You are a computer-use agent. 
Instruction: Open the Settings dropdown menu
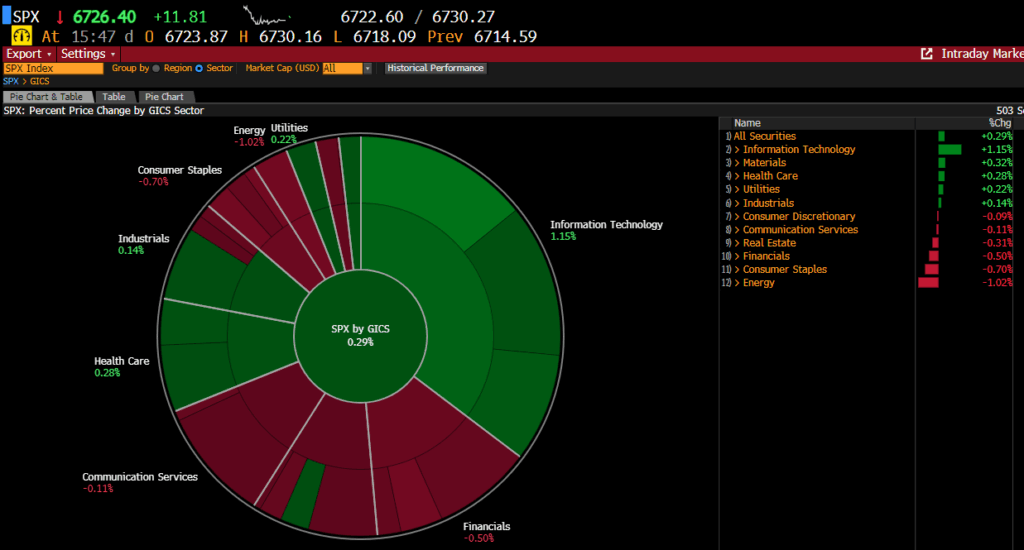point(87,54)
